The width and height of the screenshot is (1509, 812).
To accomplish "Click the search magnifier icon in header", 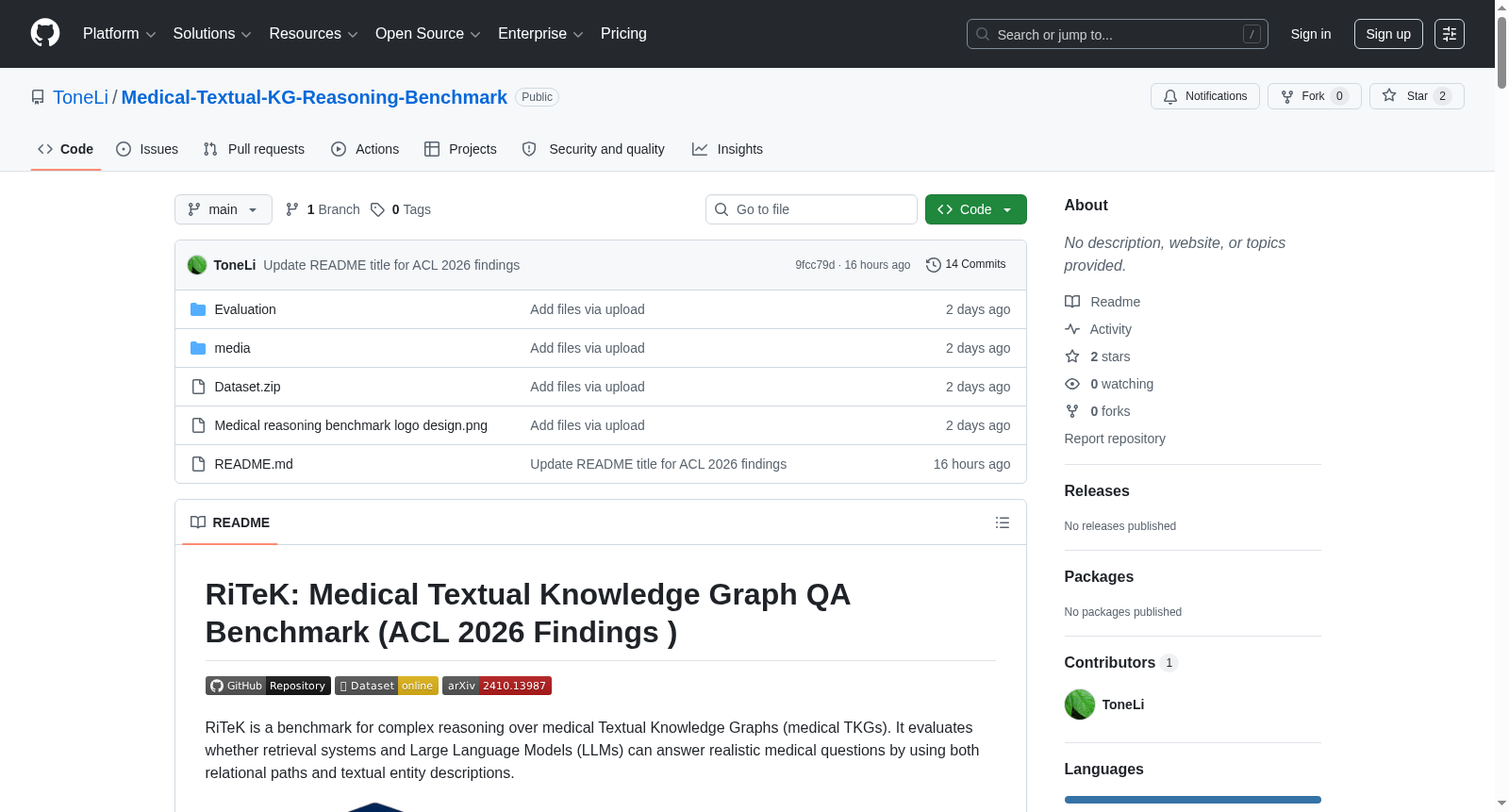I will point(983,34).
